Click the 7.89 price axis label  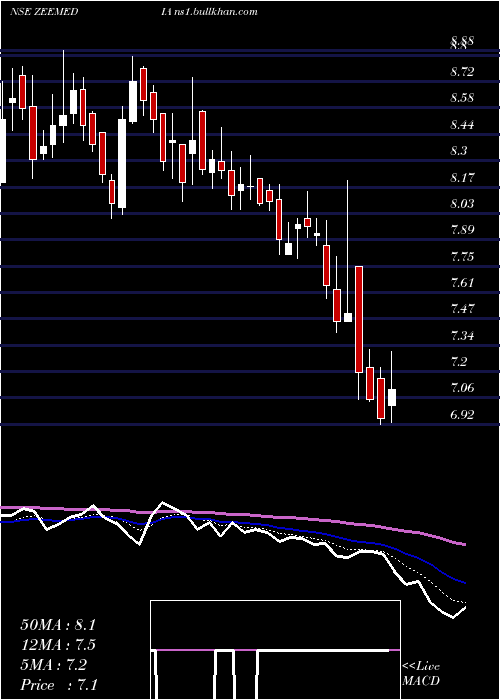point(462,230)
